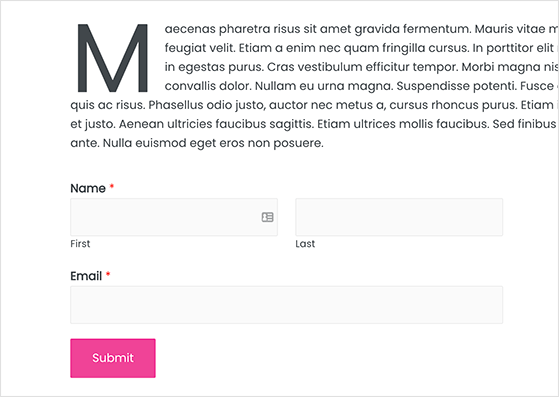Focus the Last name input field

pos(399,217)
